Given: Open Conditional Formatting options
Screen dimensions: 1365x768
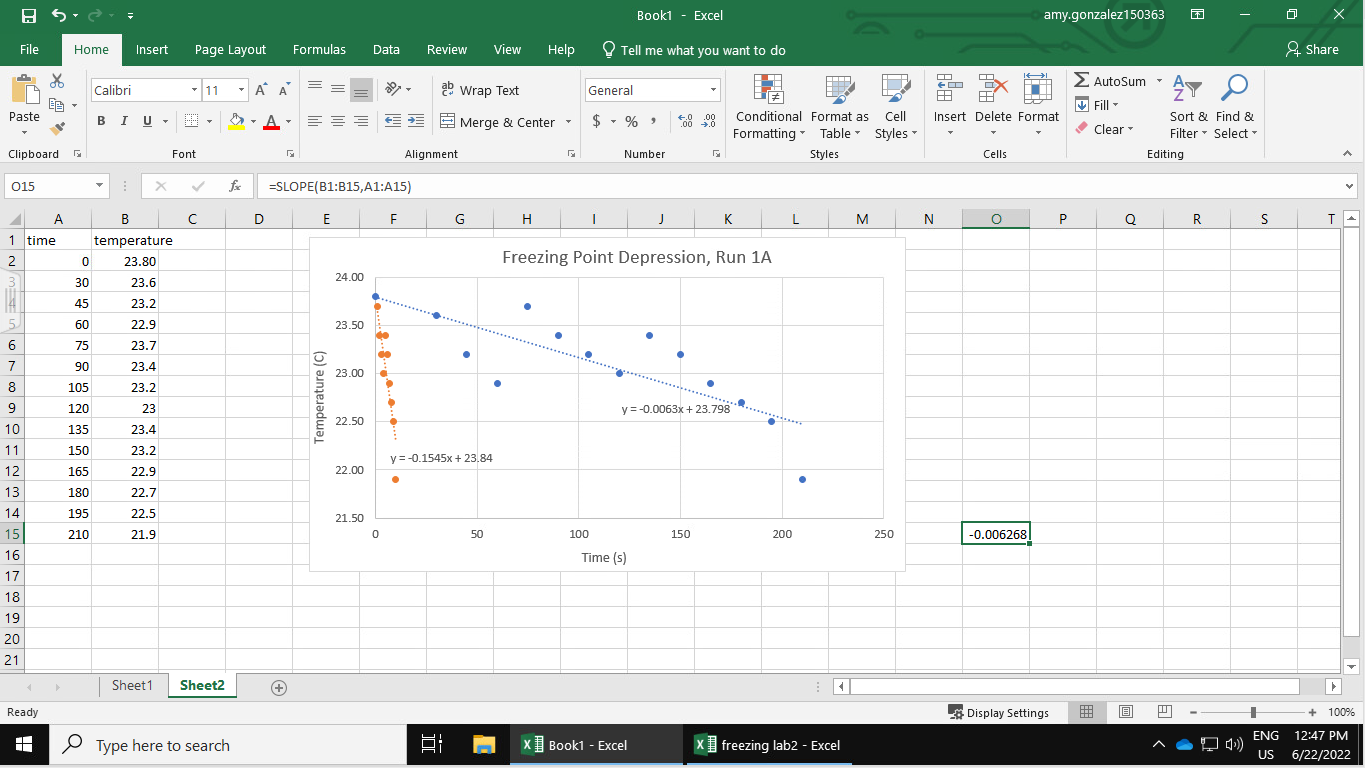Looking at the screenshot, I should [x=767, y=108].
